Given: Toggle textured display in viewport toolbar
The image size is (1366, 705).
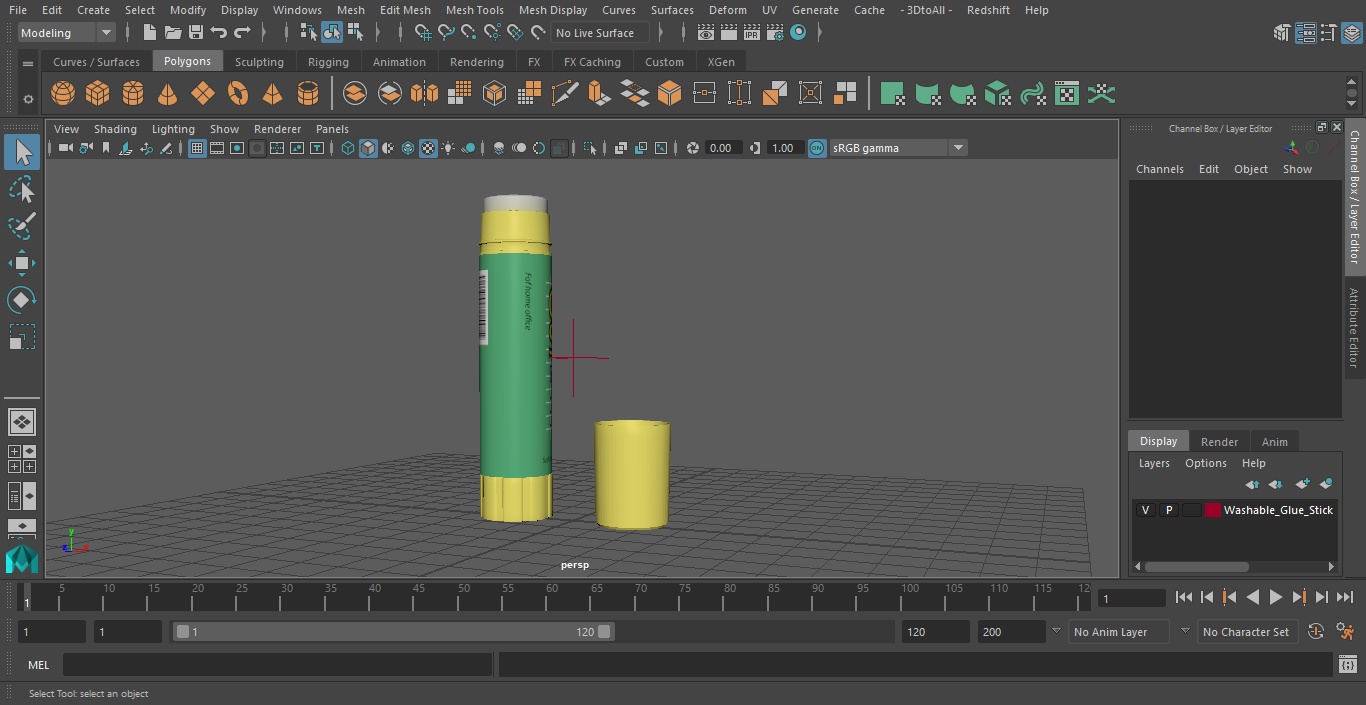Looking at the screenshot, I should (428, 148).
